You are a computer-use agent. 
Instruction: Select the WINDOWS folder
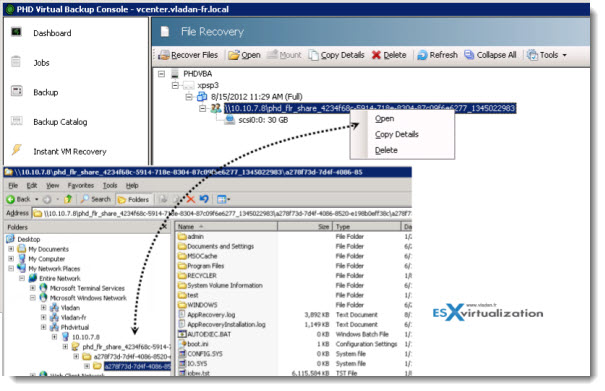click(x=202, y=305)
